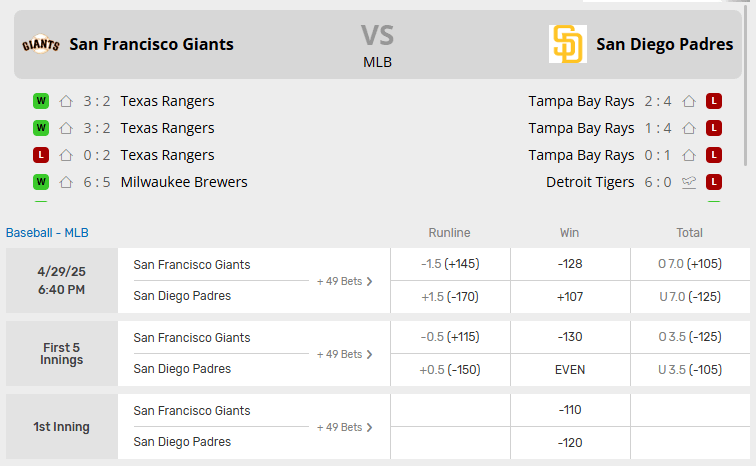756x466 pixels.
Task: Click the green W badge beside Milwaukee Brewers
Action: tap(41, 182)
